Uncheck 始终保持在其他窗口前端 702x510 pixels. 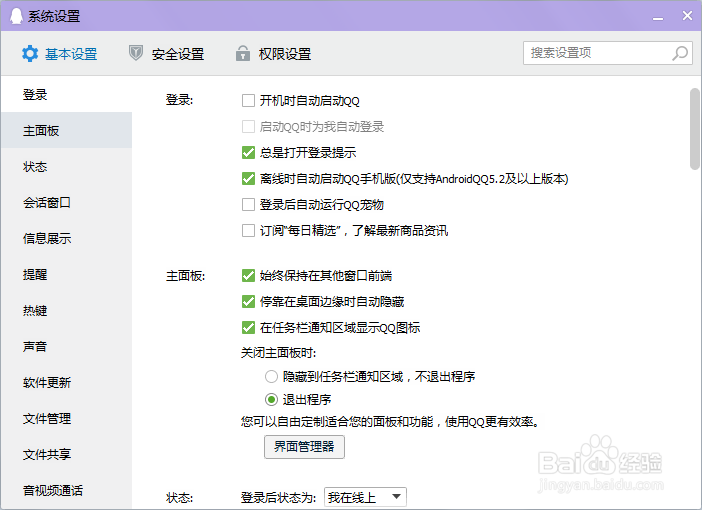[248, 275]
